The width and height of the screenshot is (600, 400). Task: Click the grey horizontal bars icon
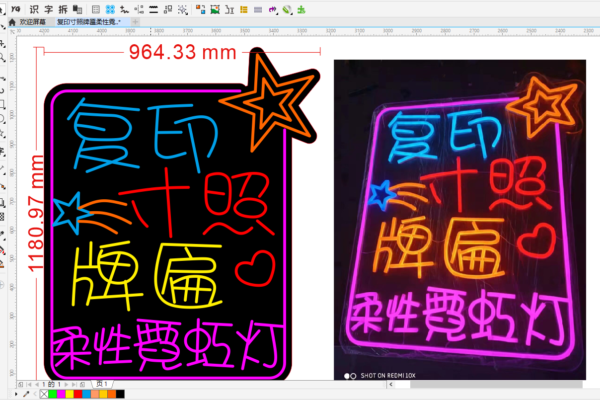point(258,10)
